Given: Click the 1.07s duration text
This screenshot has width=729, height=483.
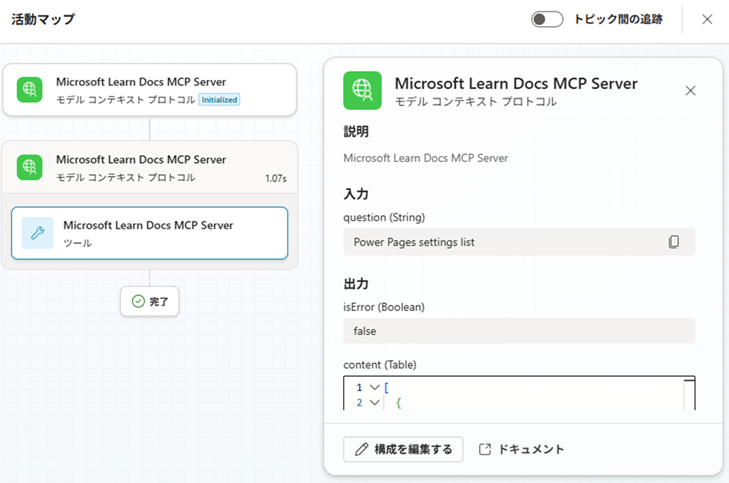Looking at the screenshot, I should click(276, 179).
